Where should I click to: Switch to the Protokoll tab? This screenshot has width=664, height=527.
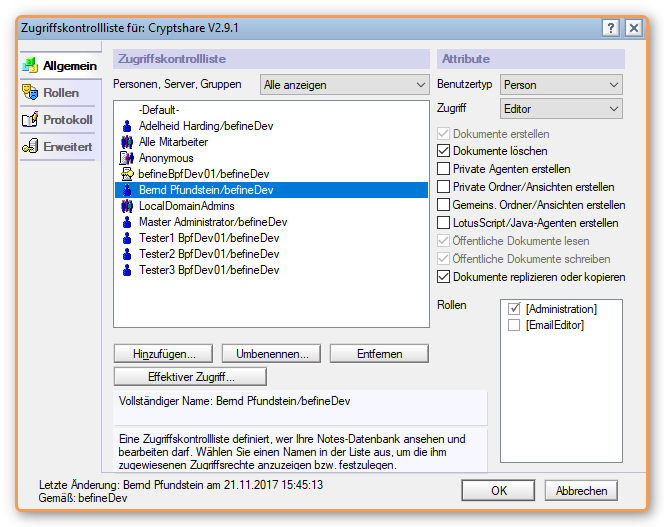[60, 119]
